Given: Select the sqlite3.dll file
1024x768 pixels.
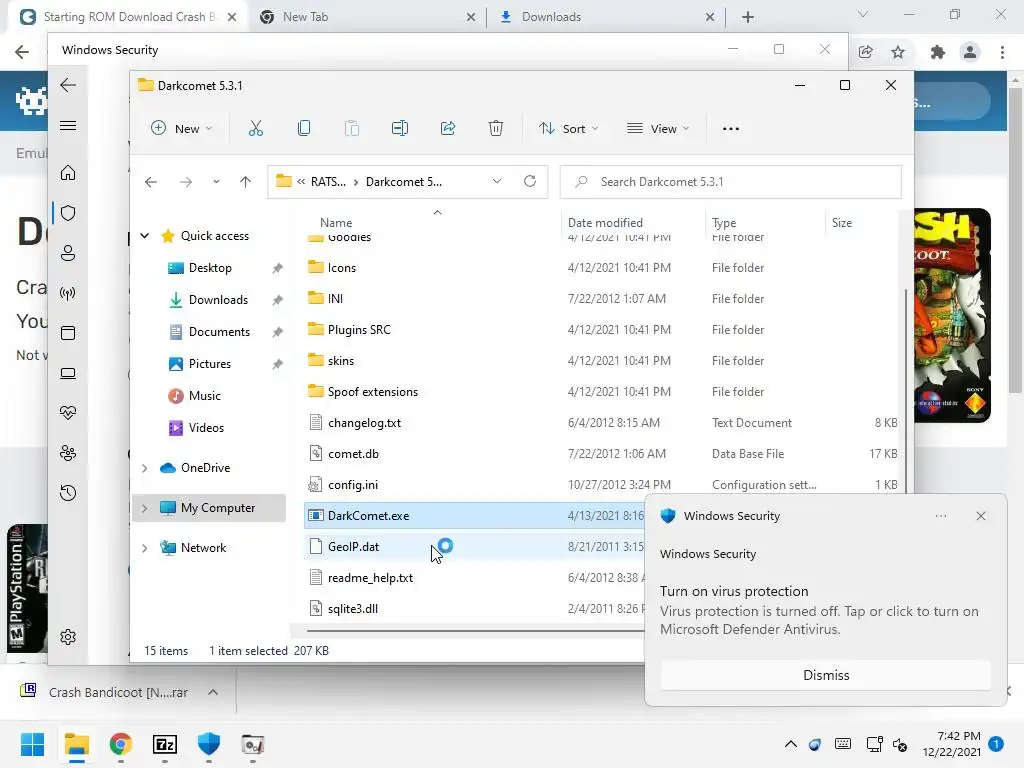Looking at the screenshot, I should tap(353, 609).
